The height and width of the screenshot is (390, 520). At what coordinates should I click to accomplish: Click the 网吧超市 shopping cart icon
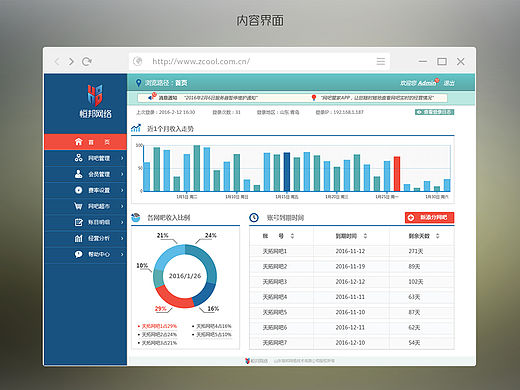click(78, 206)
